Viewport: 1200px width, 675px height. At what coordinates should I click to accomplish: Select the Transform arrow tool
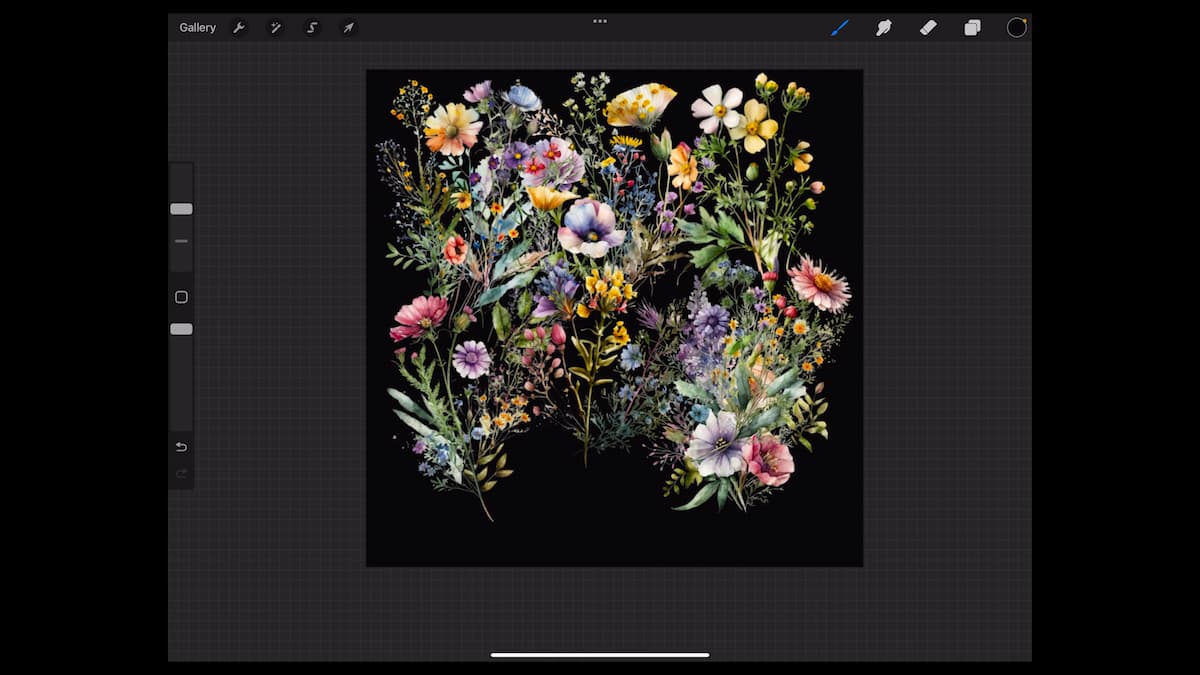pos(348,28)
